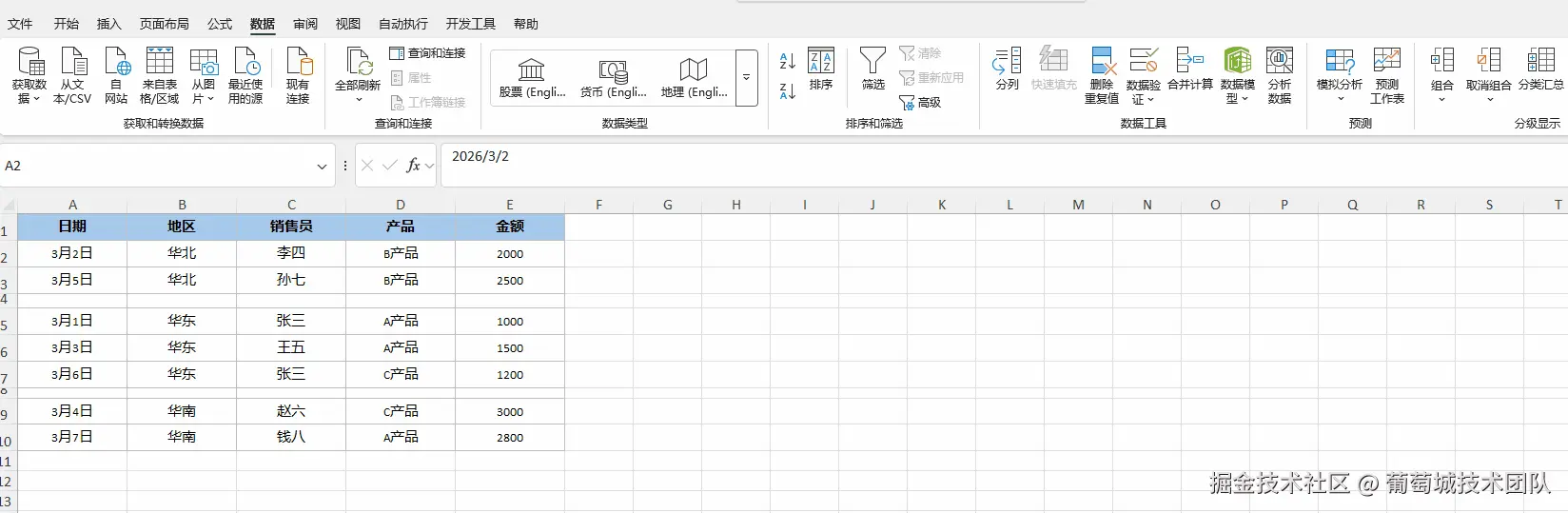Image resolution: width=1568 pixels, height=513 pixels.
Task: Select the 日期 header cell
Action: [72, 227]
